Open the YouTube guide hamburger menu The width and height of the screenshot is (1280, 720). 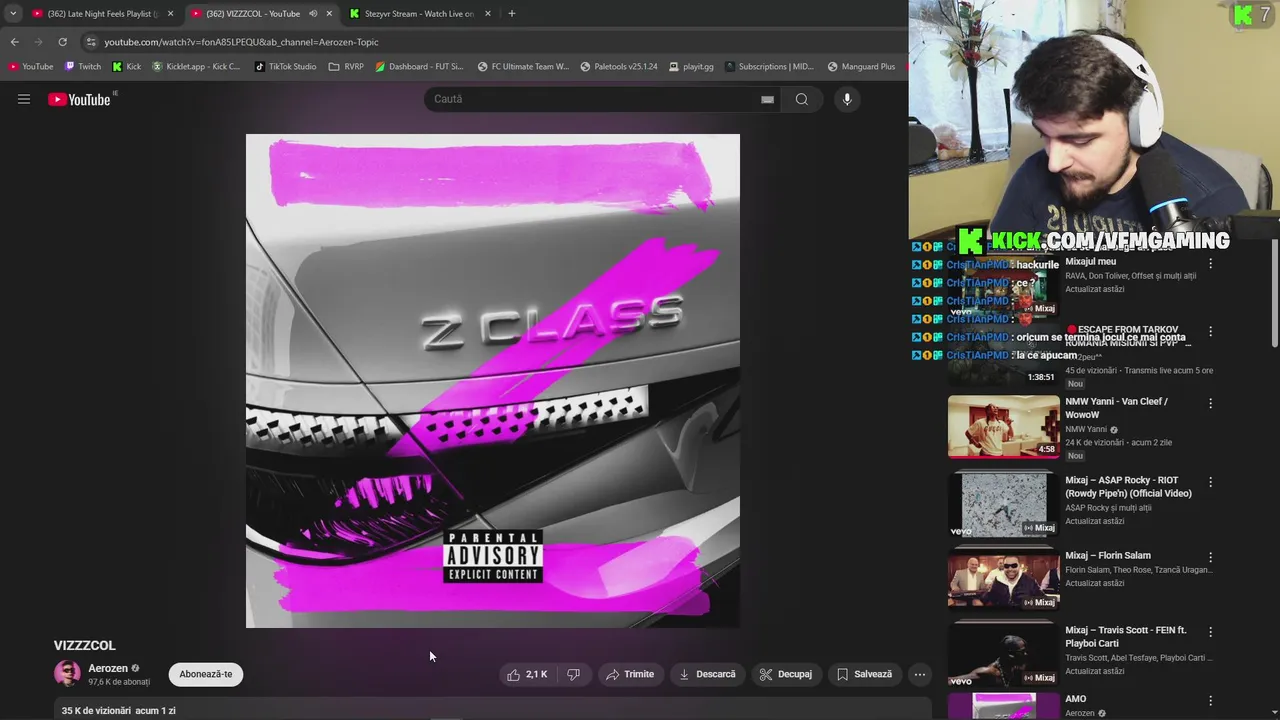[x=24, y=99]
